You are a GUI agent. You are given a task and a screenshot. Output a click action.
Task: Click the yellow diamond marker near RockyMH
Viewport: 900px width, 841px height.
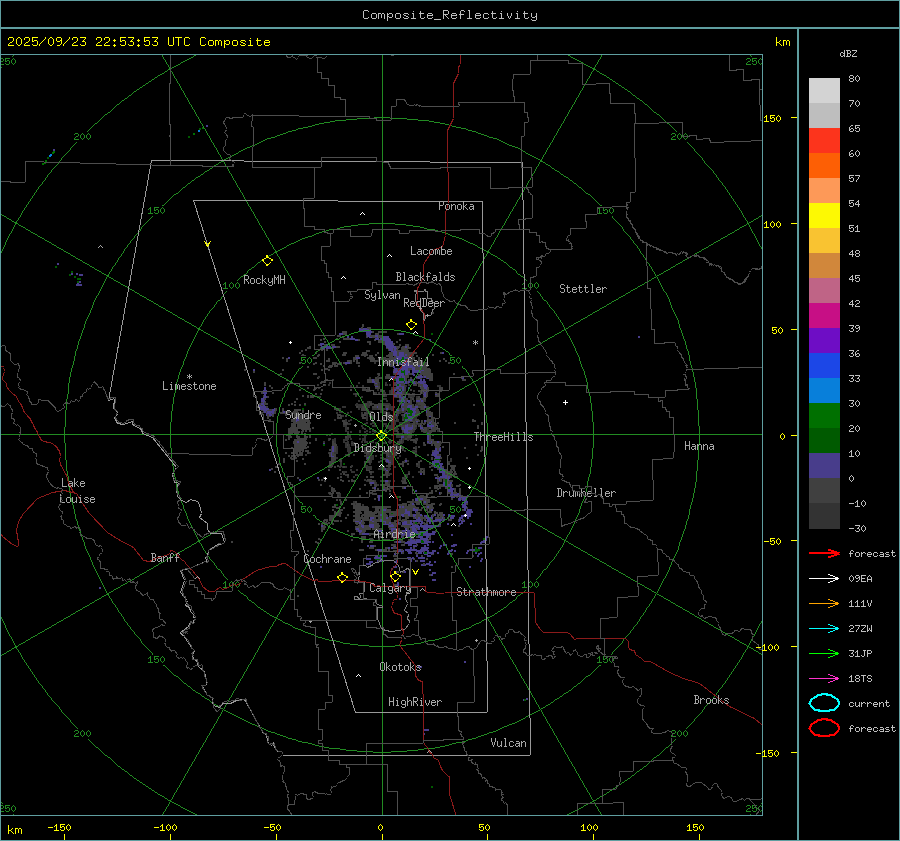pyautogui.click(x=267, y=260)
